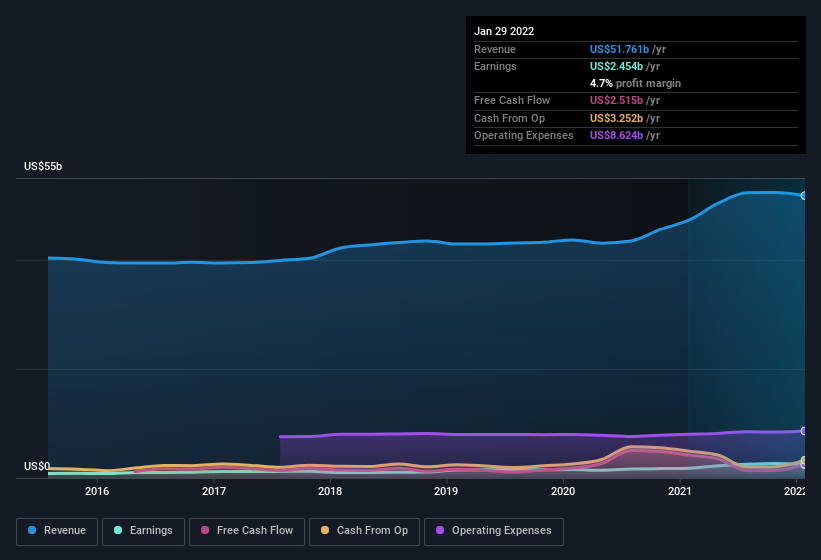Select the 2021 x-axis label

680,491
